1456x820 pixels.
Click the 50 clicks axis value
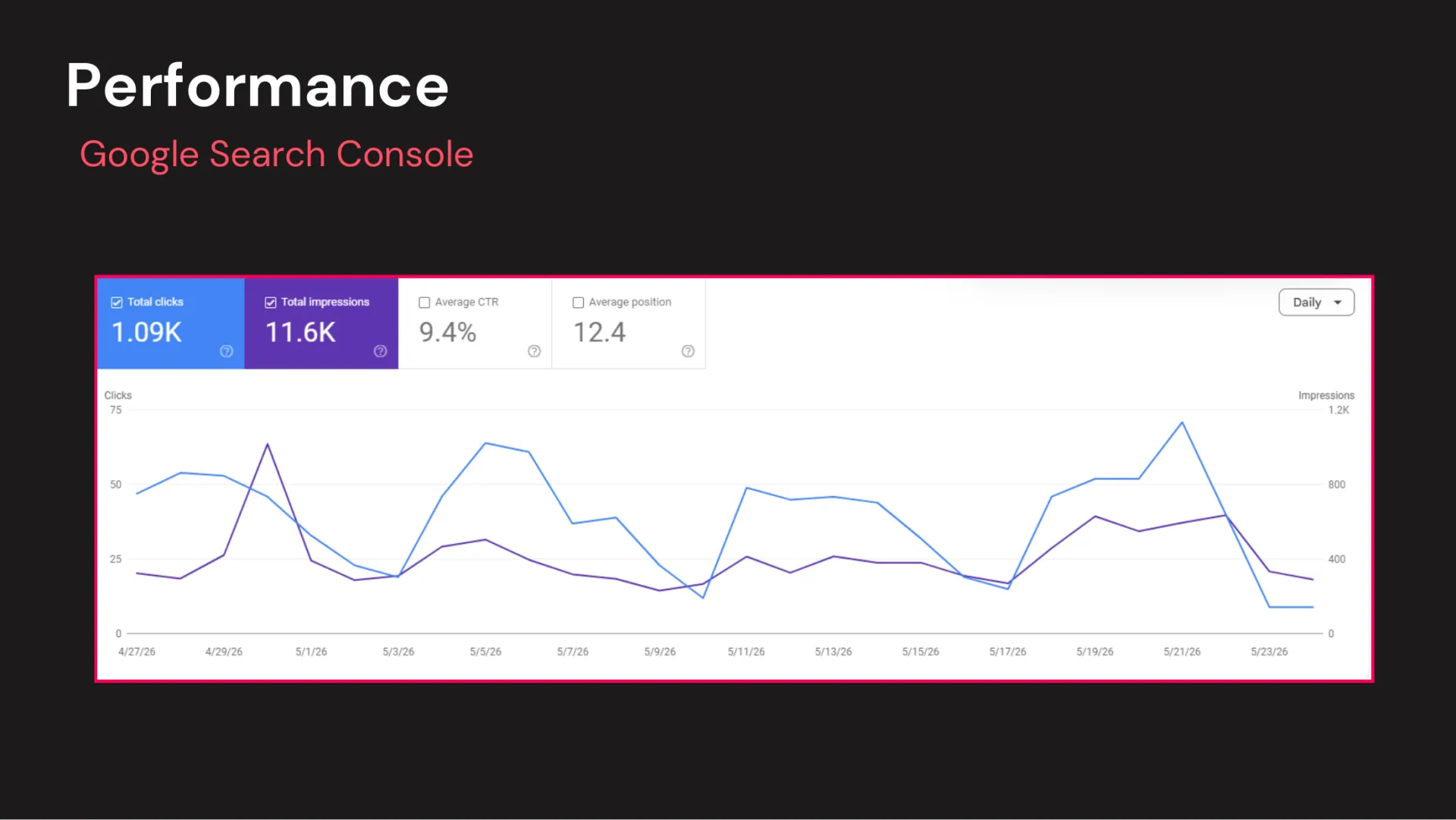pyautogui.click(x=115, y=485)
